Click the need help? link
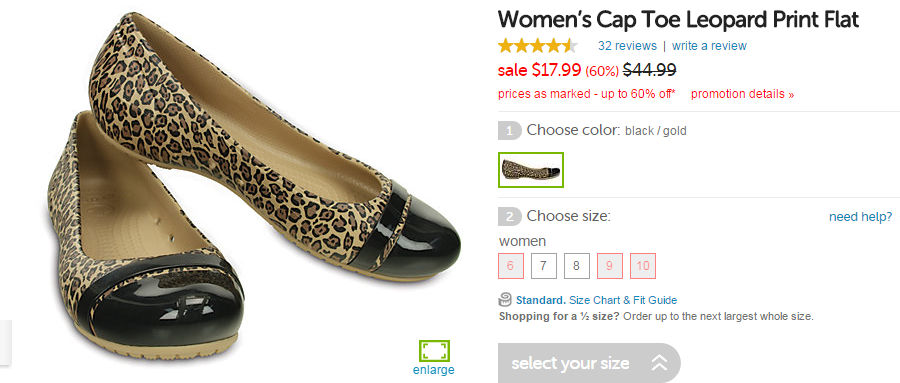This screenshot has height=383, width=900. 860,217
